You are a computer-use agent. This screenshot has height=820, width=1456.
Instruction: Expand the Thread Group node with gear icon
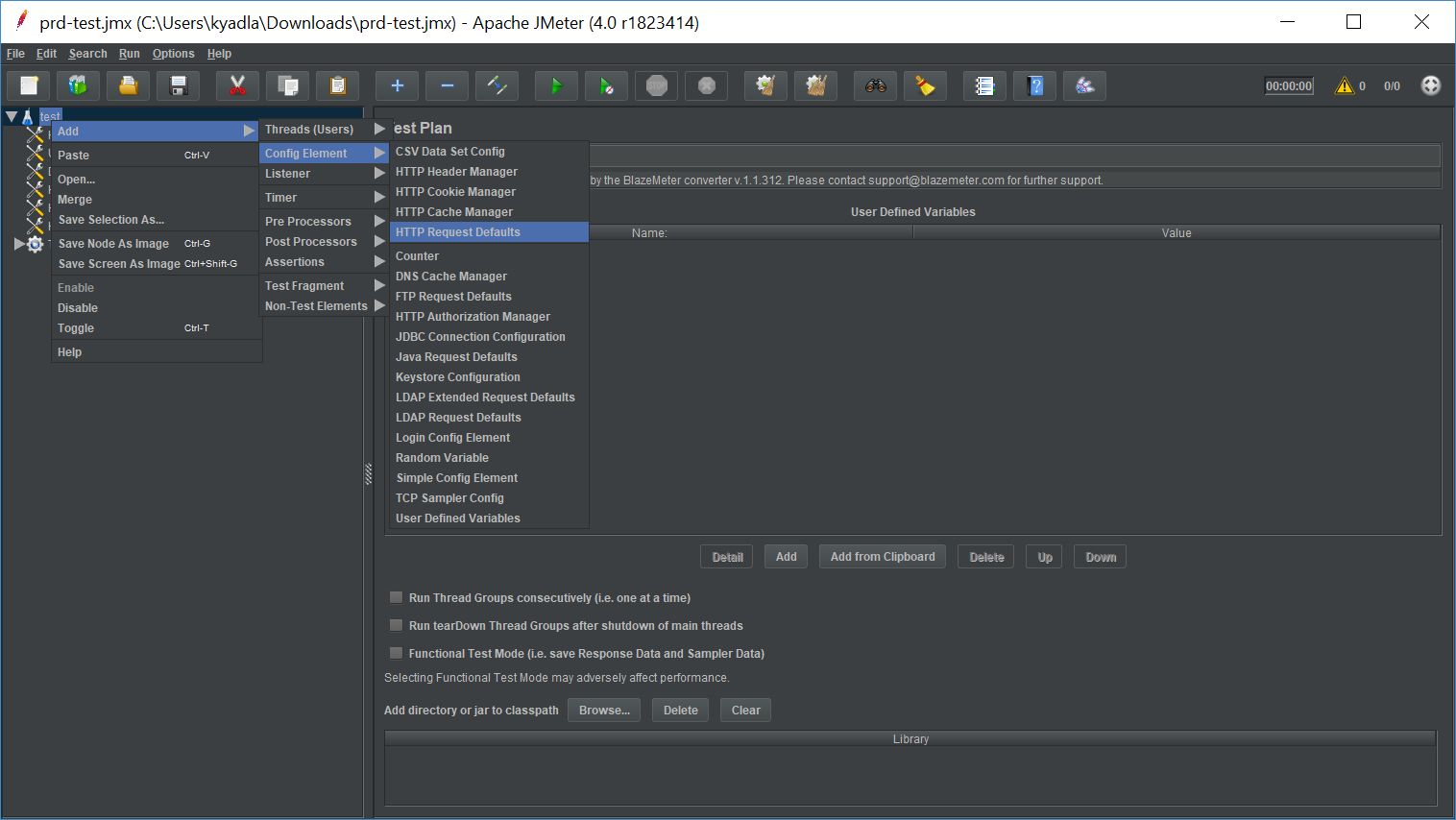17,243
